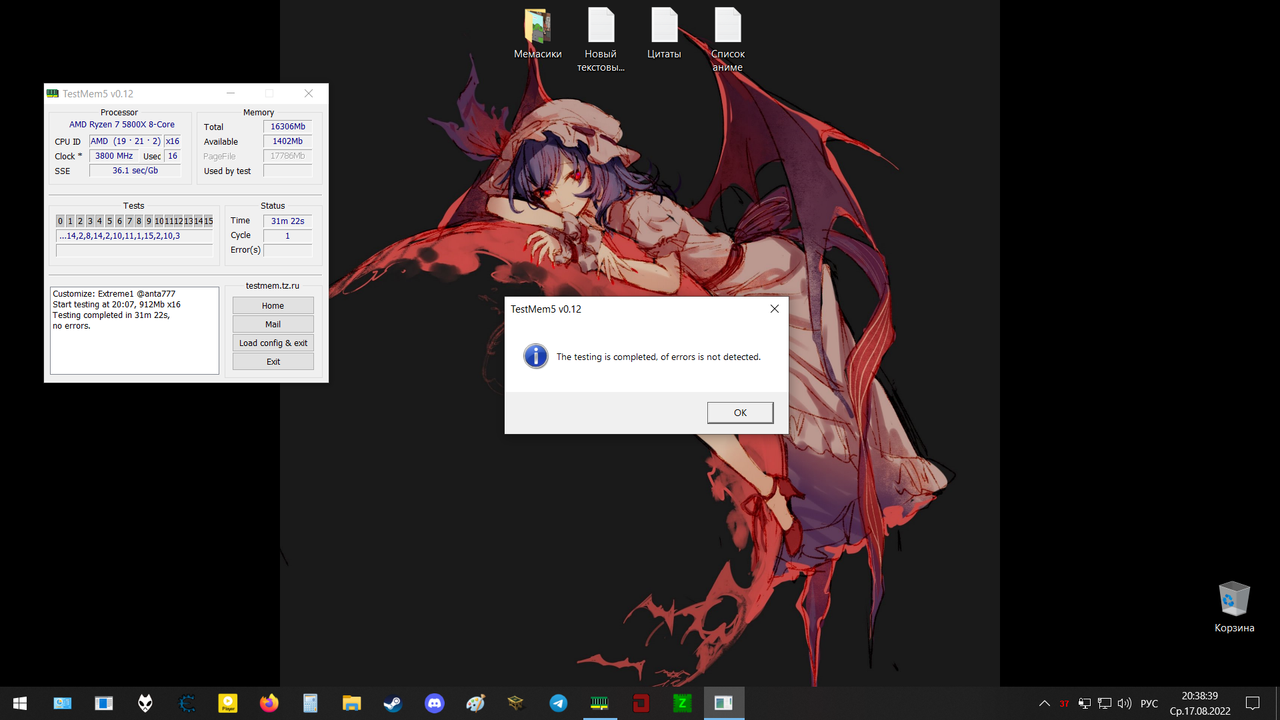Image resolution: width=1280 pixels, height=720 pixels.
Task: Click the Usec value 16
Action: [x=173, y=156]
